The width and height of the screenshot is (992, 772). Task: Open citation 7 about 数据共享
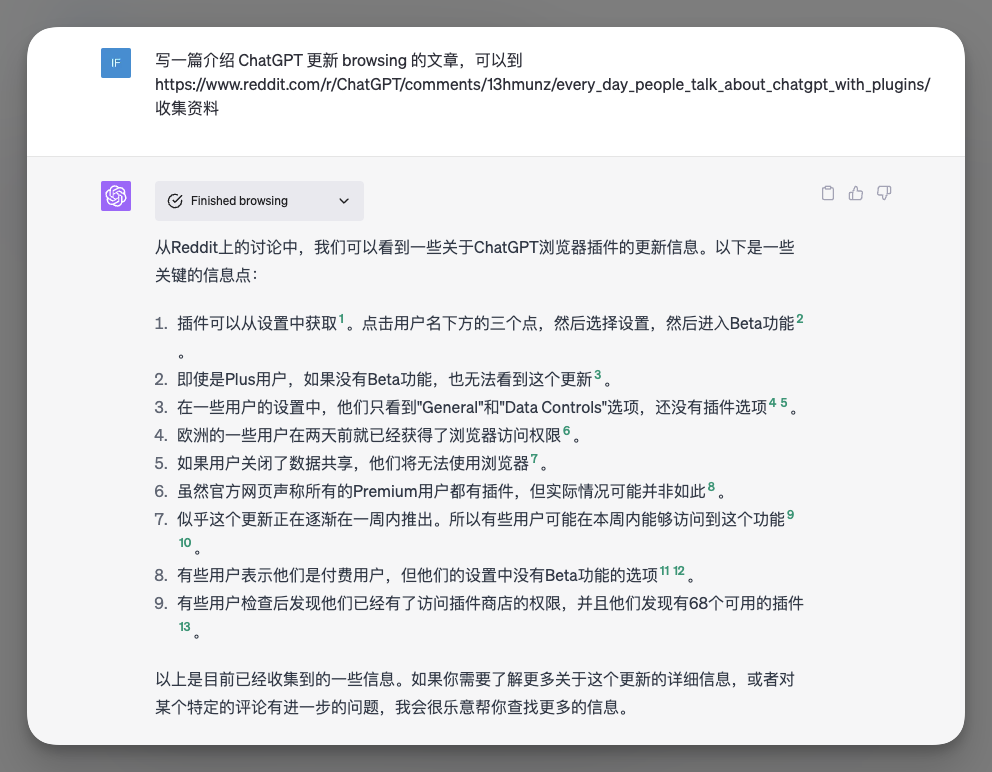tap(535, 459)
